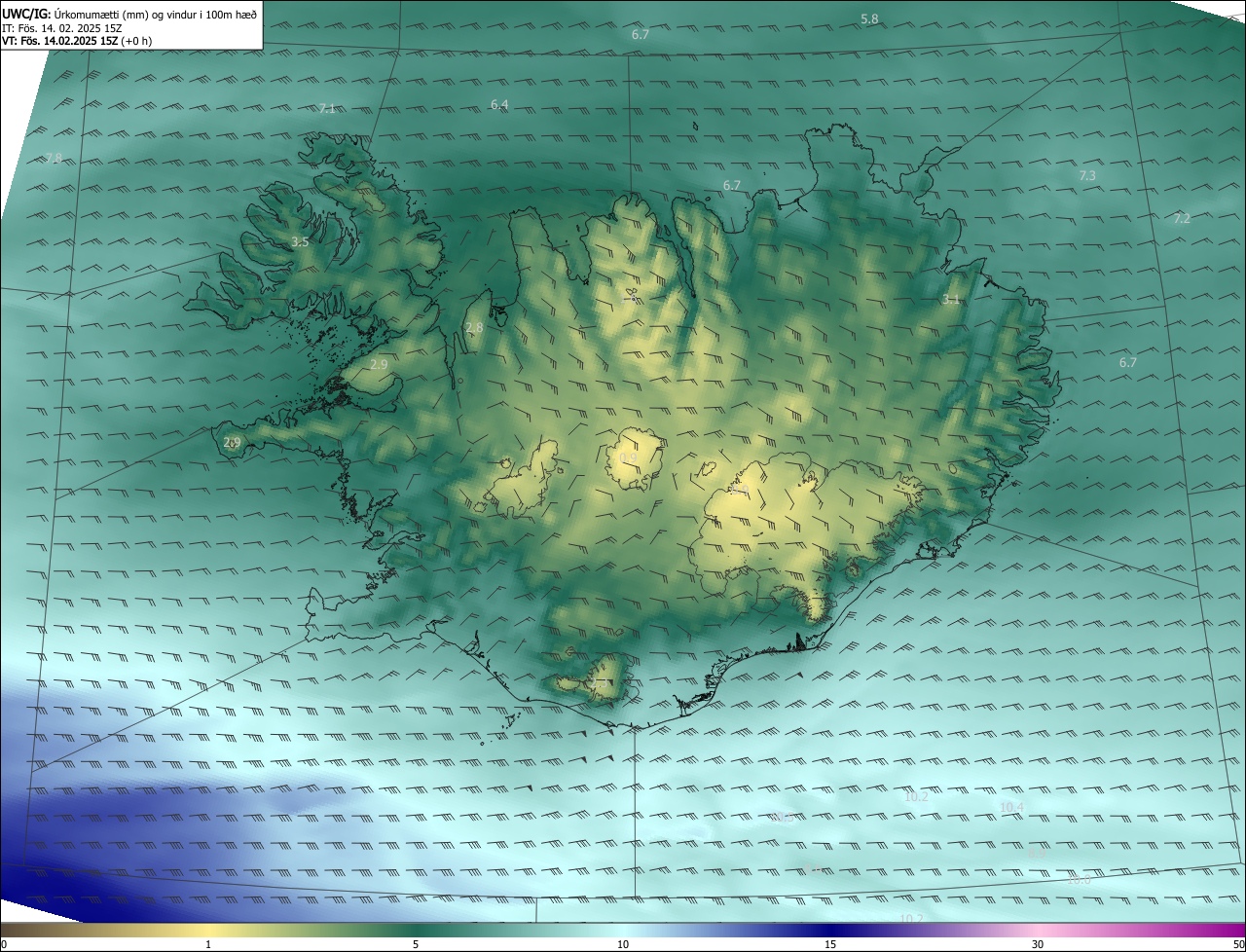Click the 6.4 value label on the map

499,104
